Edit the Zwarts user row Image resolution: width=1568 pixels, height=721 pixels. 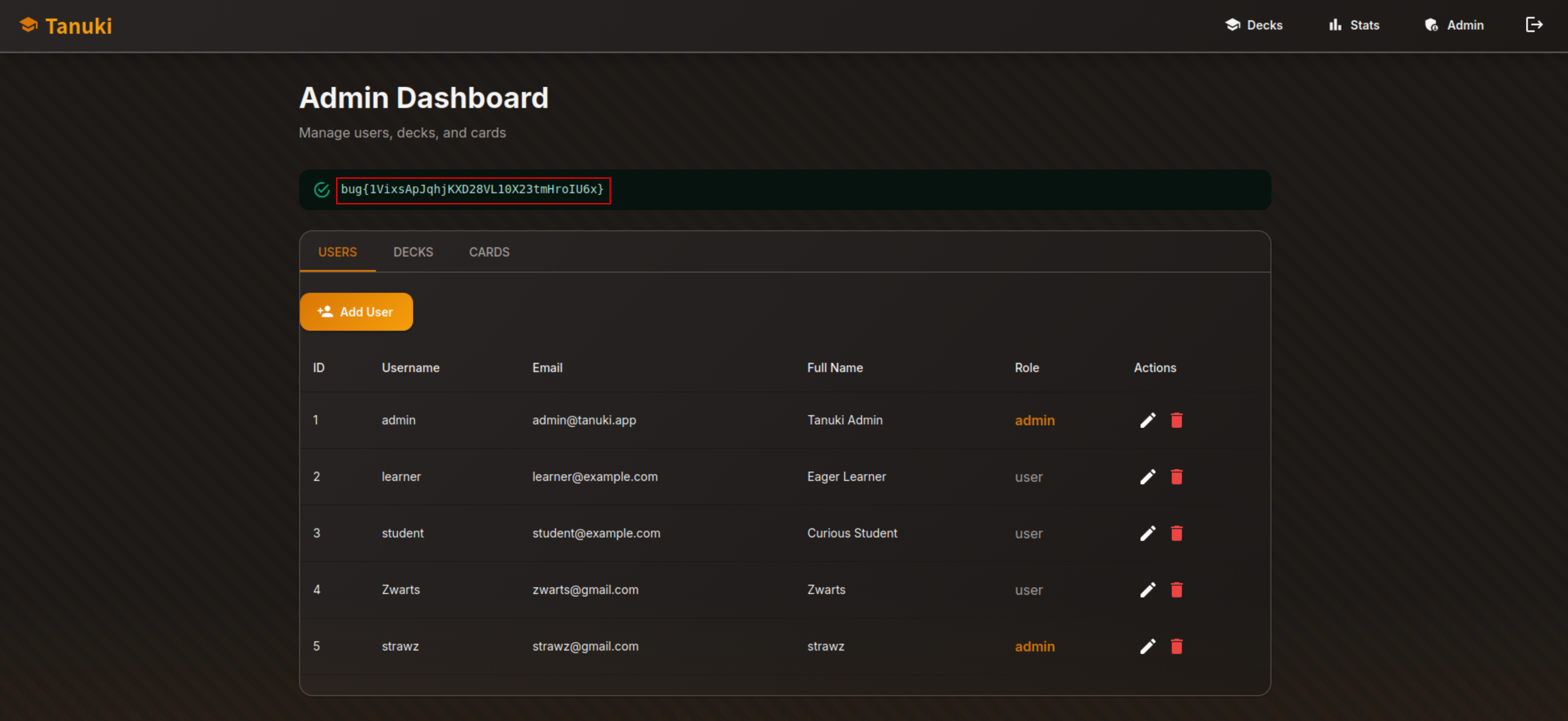pyautogui.click(x=1147, y=589)
